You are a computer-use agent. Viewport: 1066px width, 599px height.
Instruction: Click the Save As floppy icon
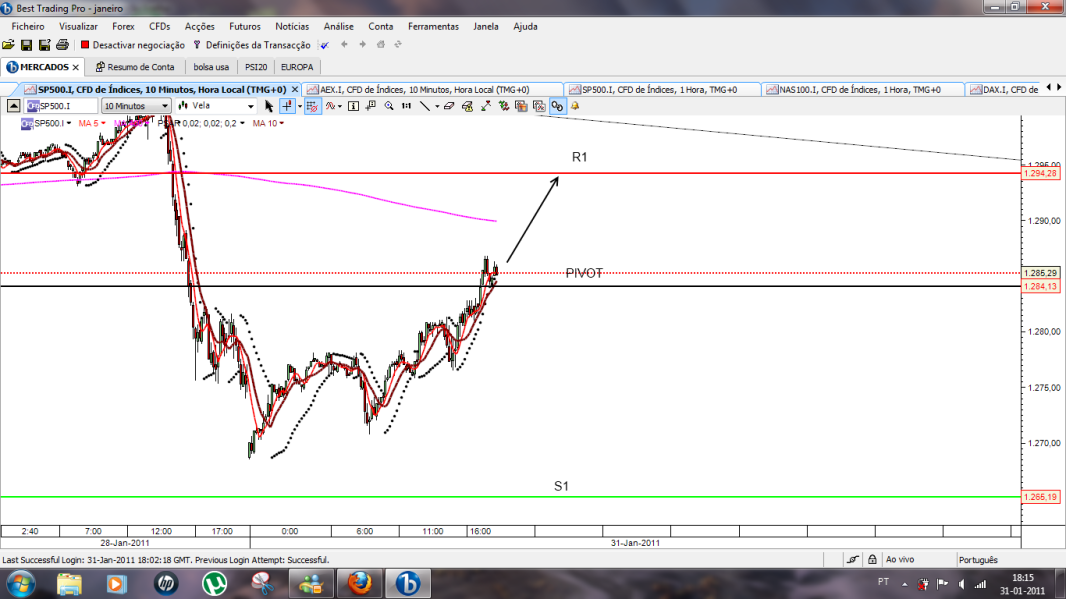44,45
